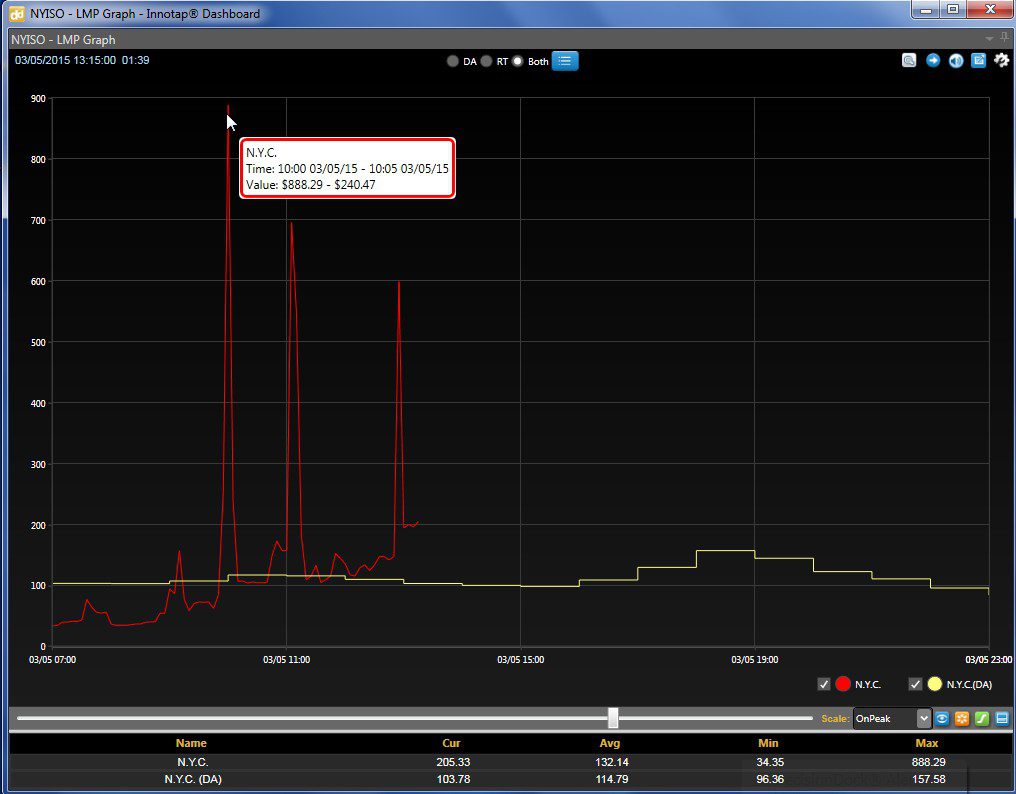Sort table by Cur column header
Screen dimensions: 1016x794
(x=451, y=743)
